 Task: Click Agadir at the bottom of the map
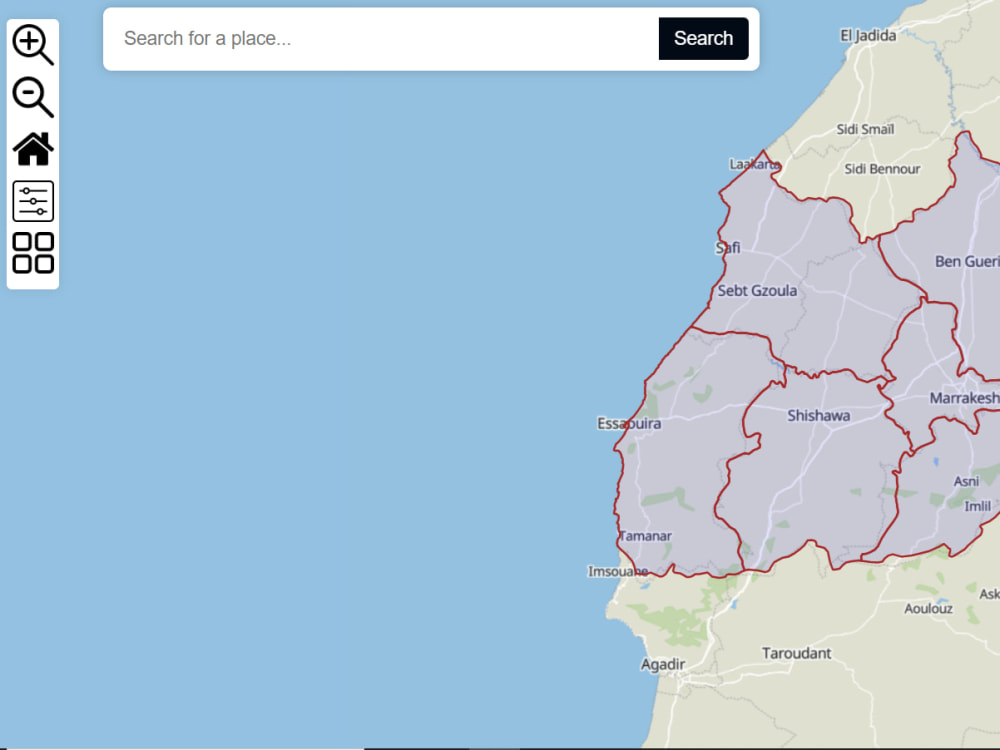663,663
